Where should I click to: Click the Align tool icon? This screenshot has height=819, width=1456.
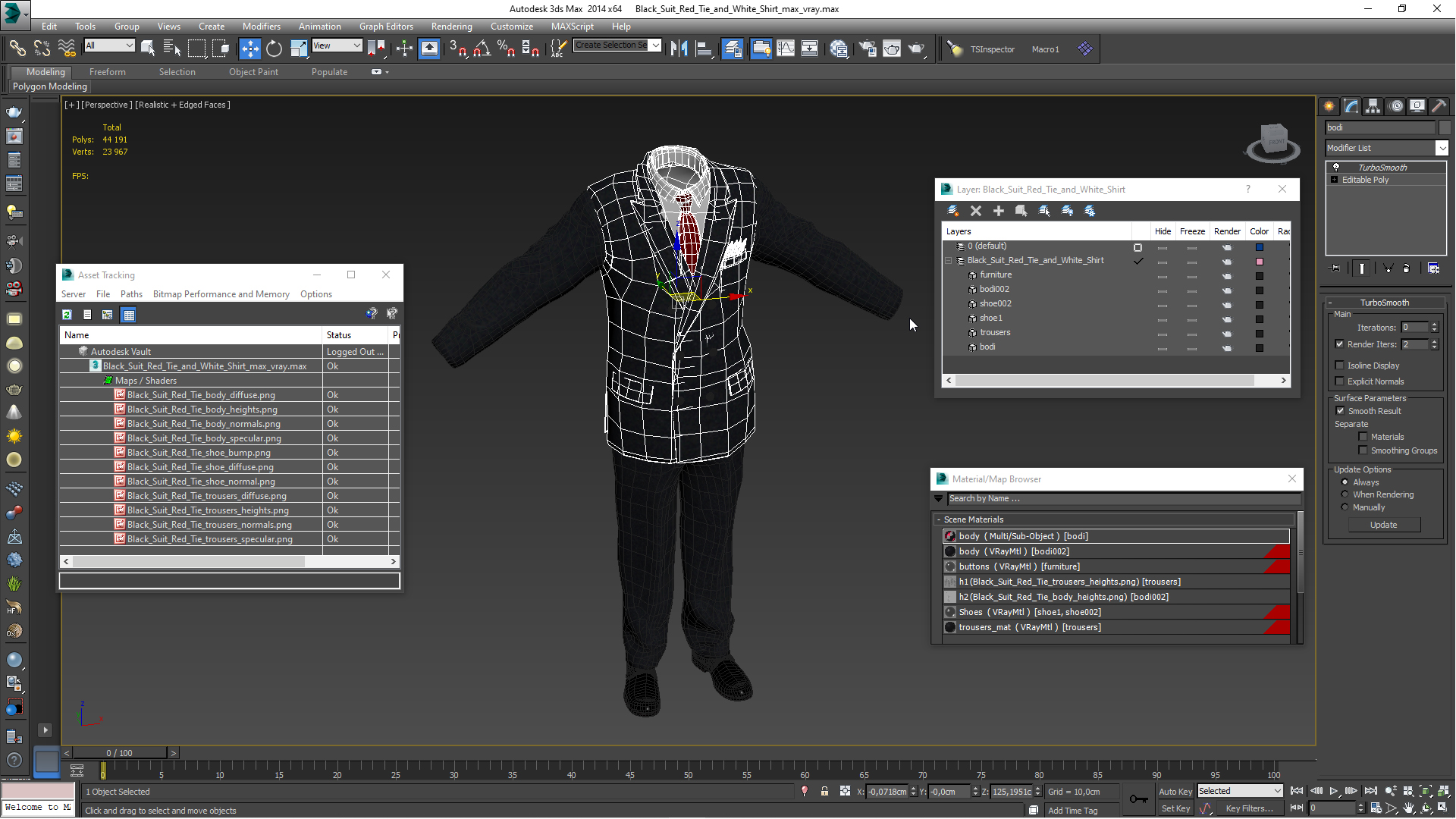coord(704,49)
